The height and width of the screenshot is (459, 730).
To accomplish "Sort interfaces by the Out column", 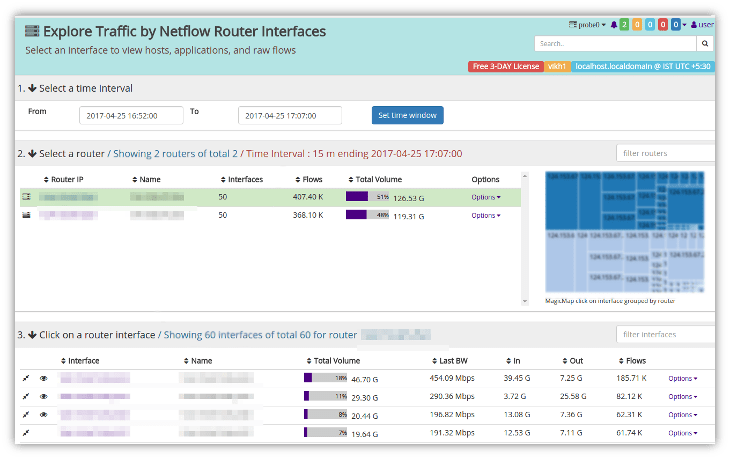I will click(573, 361).
